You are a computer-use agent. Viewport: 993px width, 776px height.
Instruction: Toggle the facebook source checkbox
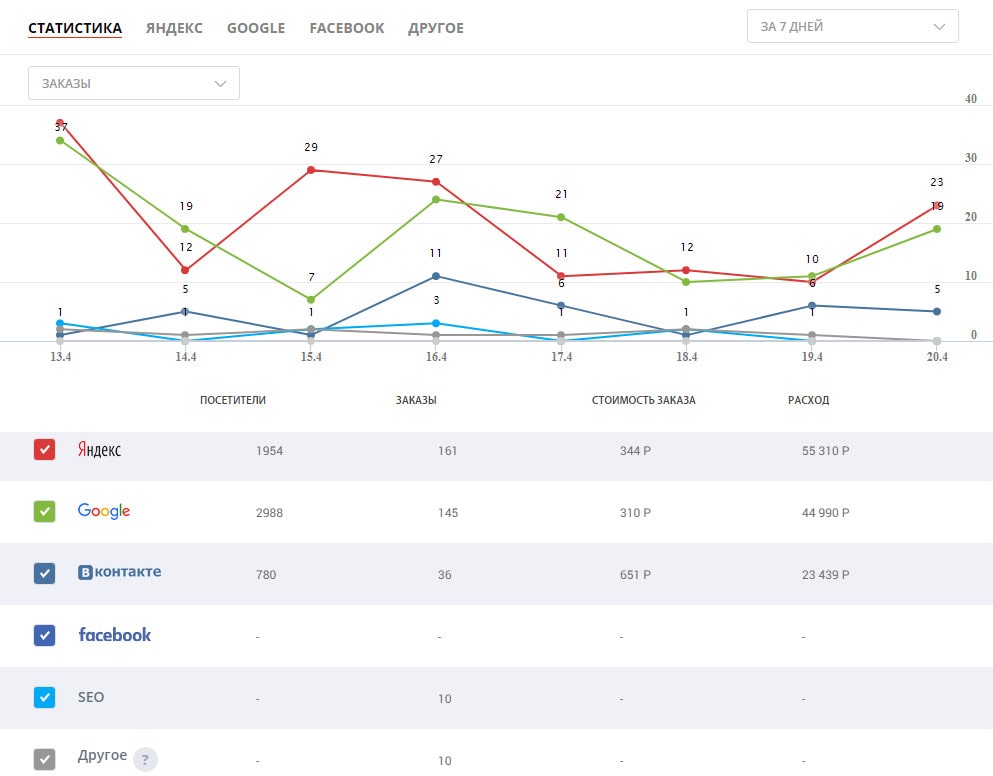pyautogui.click(x=44, y=635)
